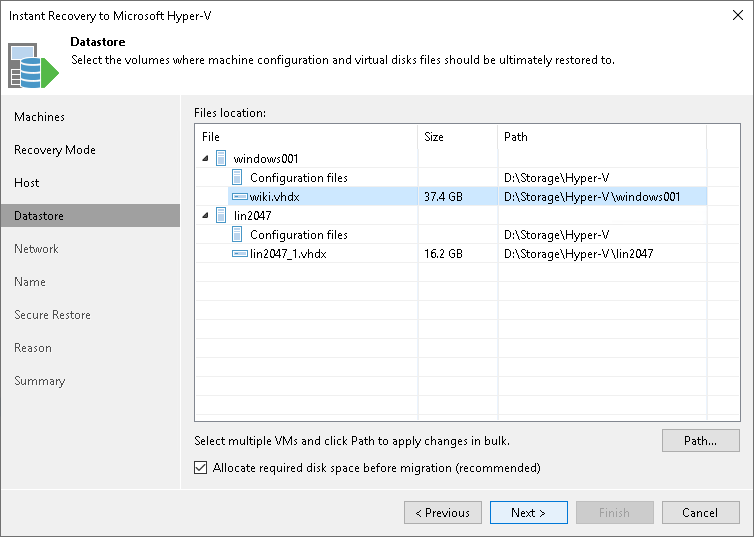754x537 pixels.
Task: Click the File column header
Action: (306, 137)
